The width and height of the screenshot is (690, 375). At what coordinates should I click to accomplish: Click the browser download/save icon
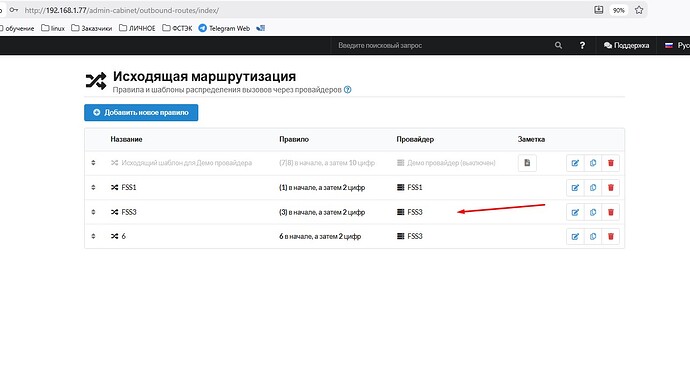tap(598, 10)
